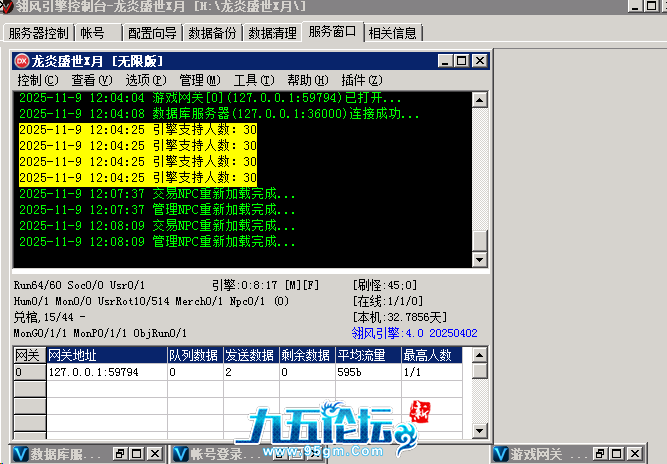The height and width of the screenshot is (464, 667).
Task: Click the gateway table scrollbar thumb
Action: point(479,371)
